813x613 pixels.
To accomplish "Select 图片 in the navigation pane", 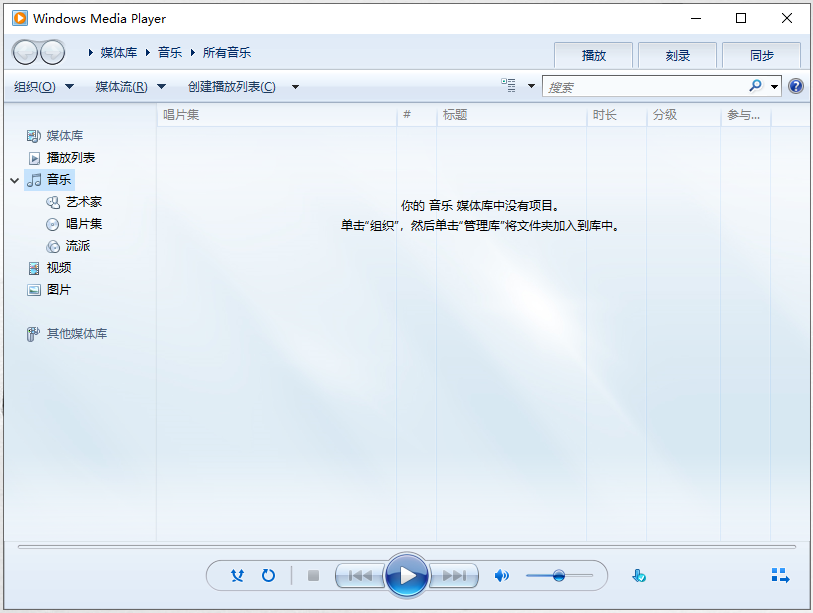I will tap(59, 290).
